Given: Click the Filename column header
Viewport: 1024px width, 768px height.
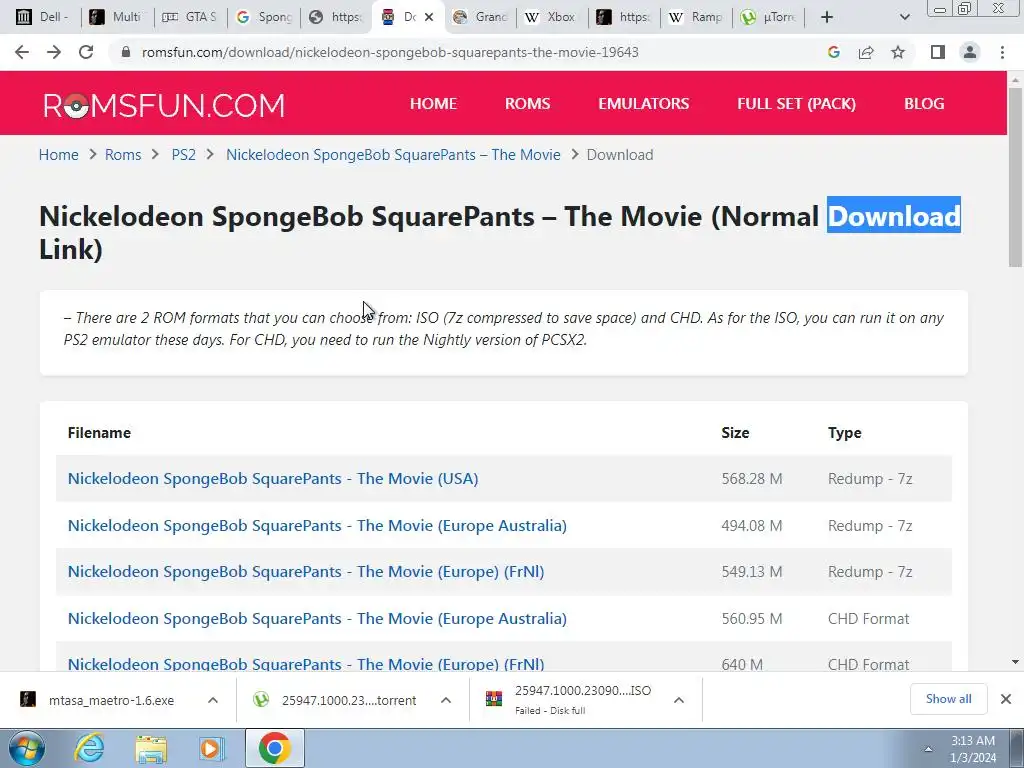Looking at the screenshot, I should click(x=99, y=433).
